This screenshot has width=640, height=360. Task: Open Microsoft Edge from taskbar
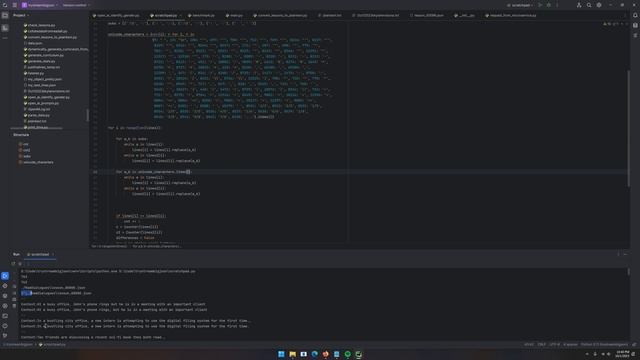(314, 354)
